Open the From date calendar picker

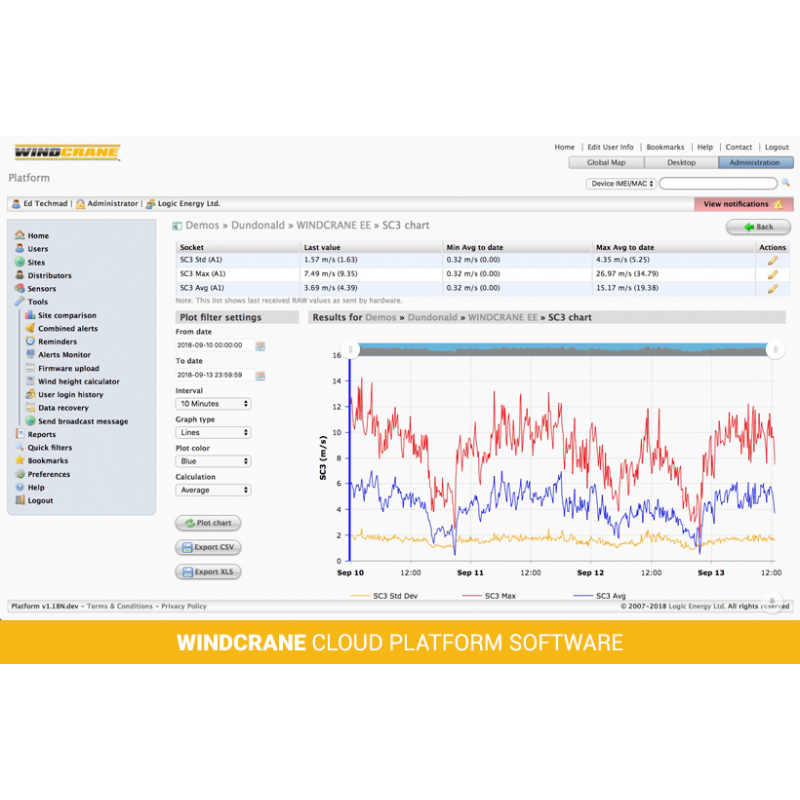point(260,346)
